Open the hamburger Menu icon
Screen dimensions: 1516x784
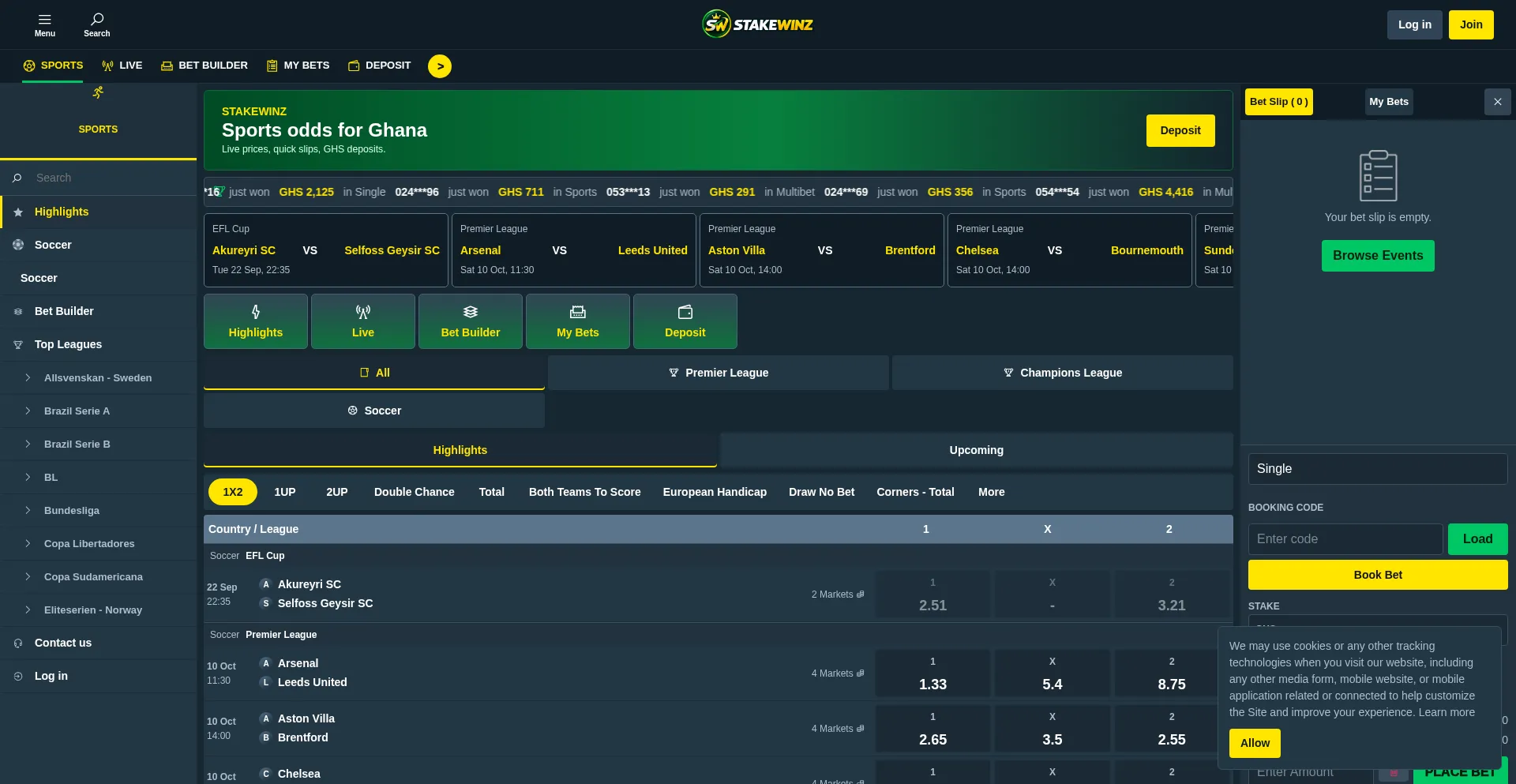click(x=44, y=19)
